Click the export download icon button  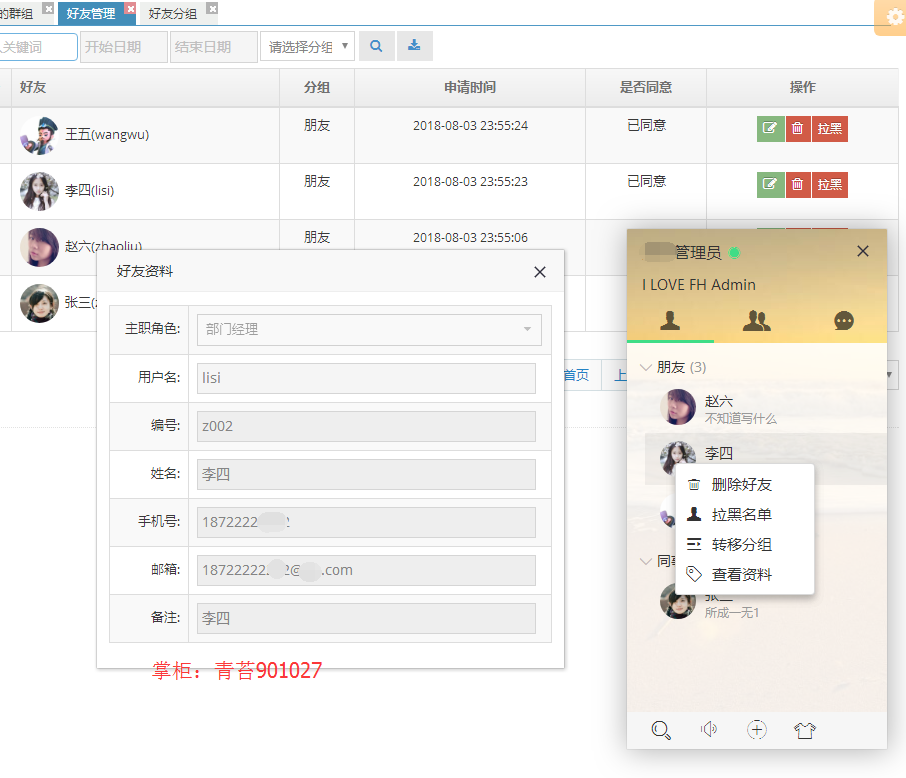tap(414, 46)
